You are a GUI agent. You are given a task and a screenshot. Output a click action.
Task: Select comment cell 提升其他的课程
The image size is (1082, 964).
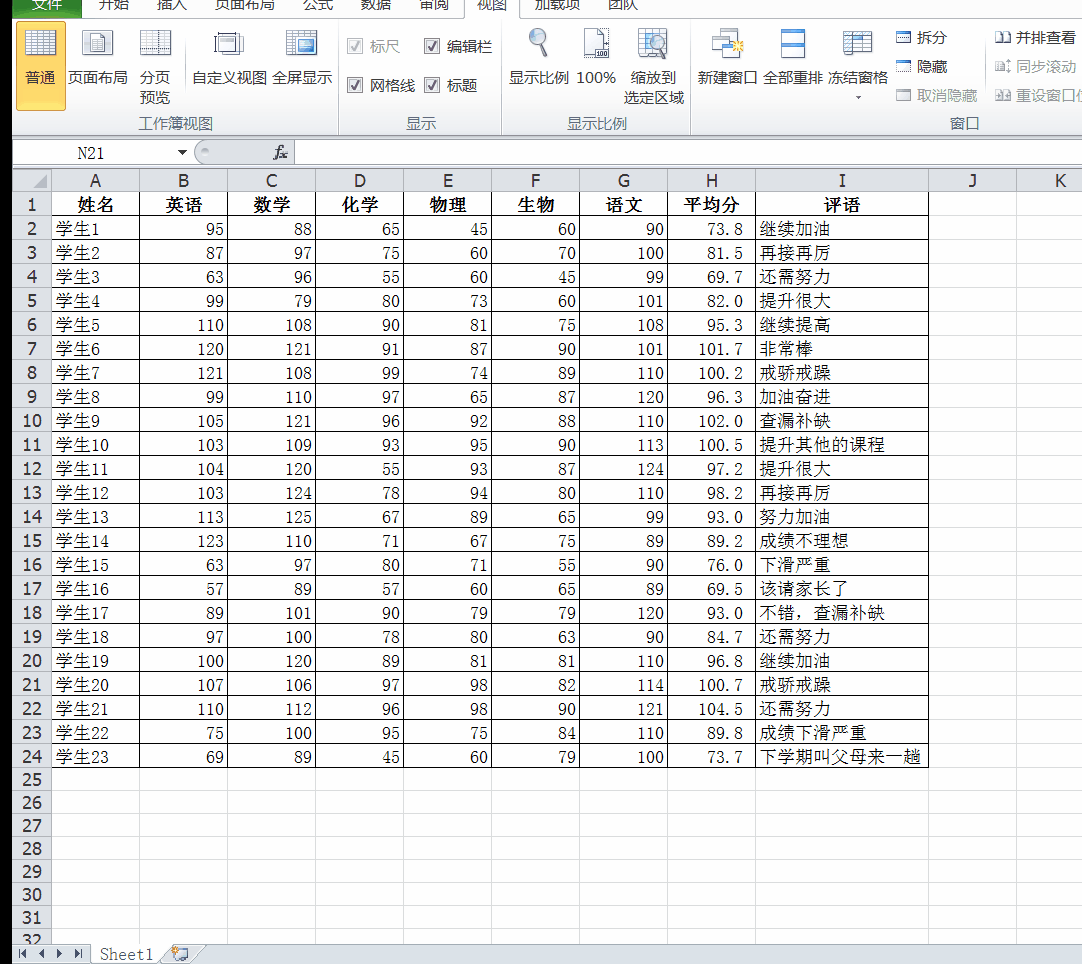click(x=842, y=445)
